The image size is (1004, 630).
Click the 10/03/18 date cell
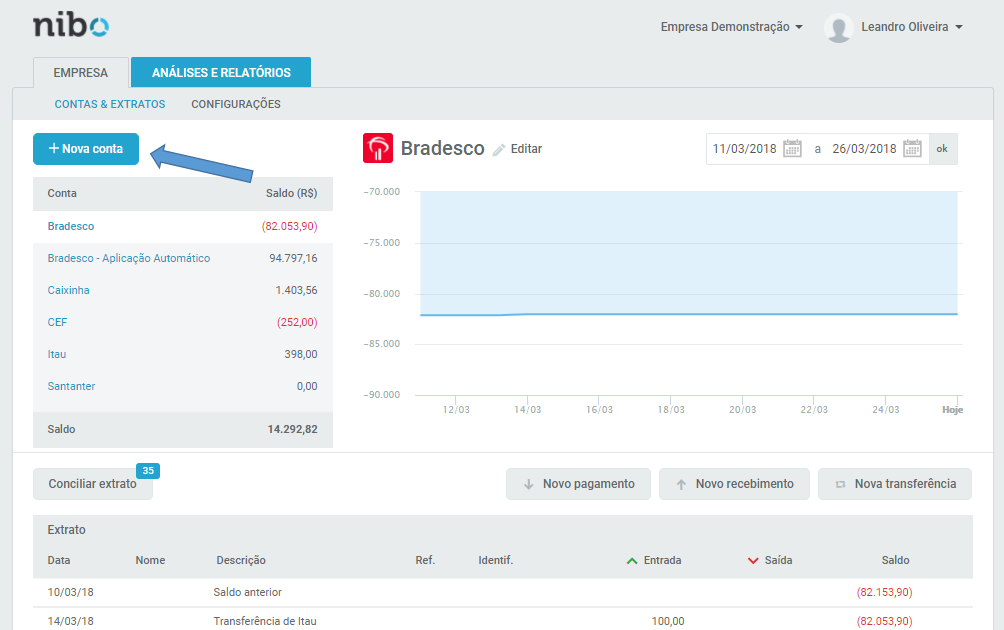tap(70, 592)
